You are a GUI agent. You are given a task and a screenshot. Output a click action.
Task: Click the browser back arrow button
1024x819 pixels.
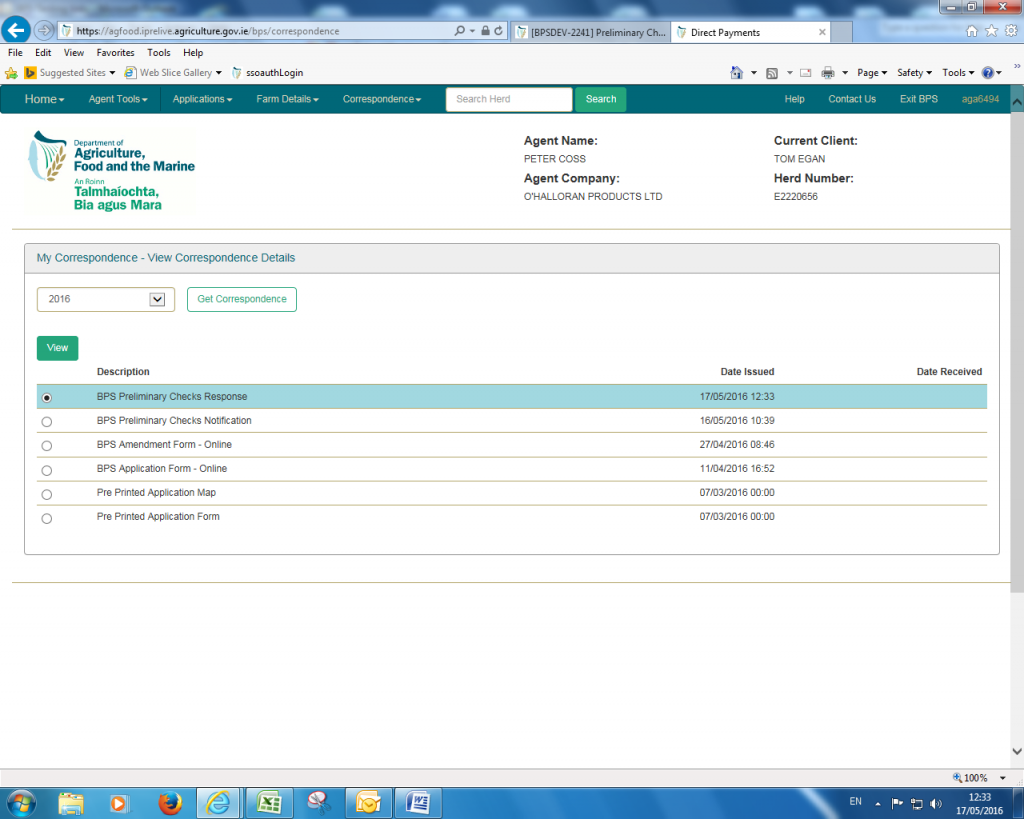(x=17, y=30)
